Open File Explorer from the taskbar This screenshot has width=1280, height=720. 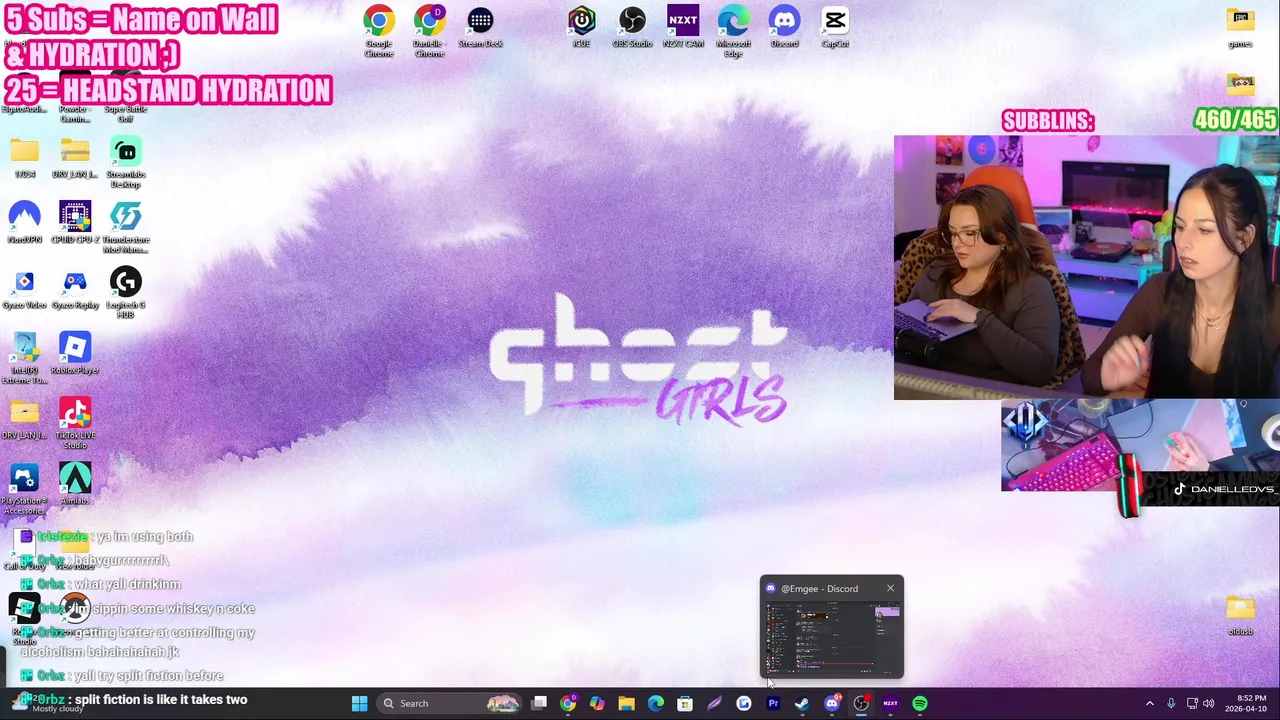(626, 703)
